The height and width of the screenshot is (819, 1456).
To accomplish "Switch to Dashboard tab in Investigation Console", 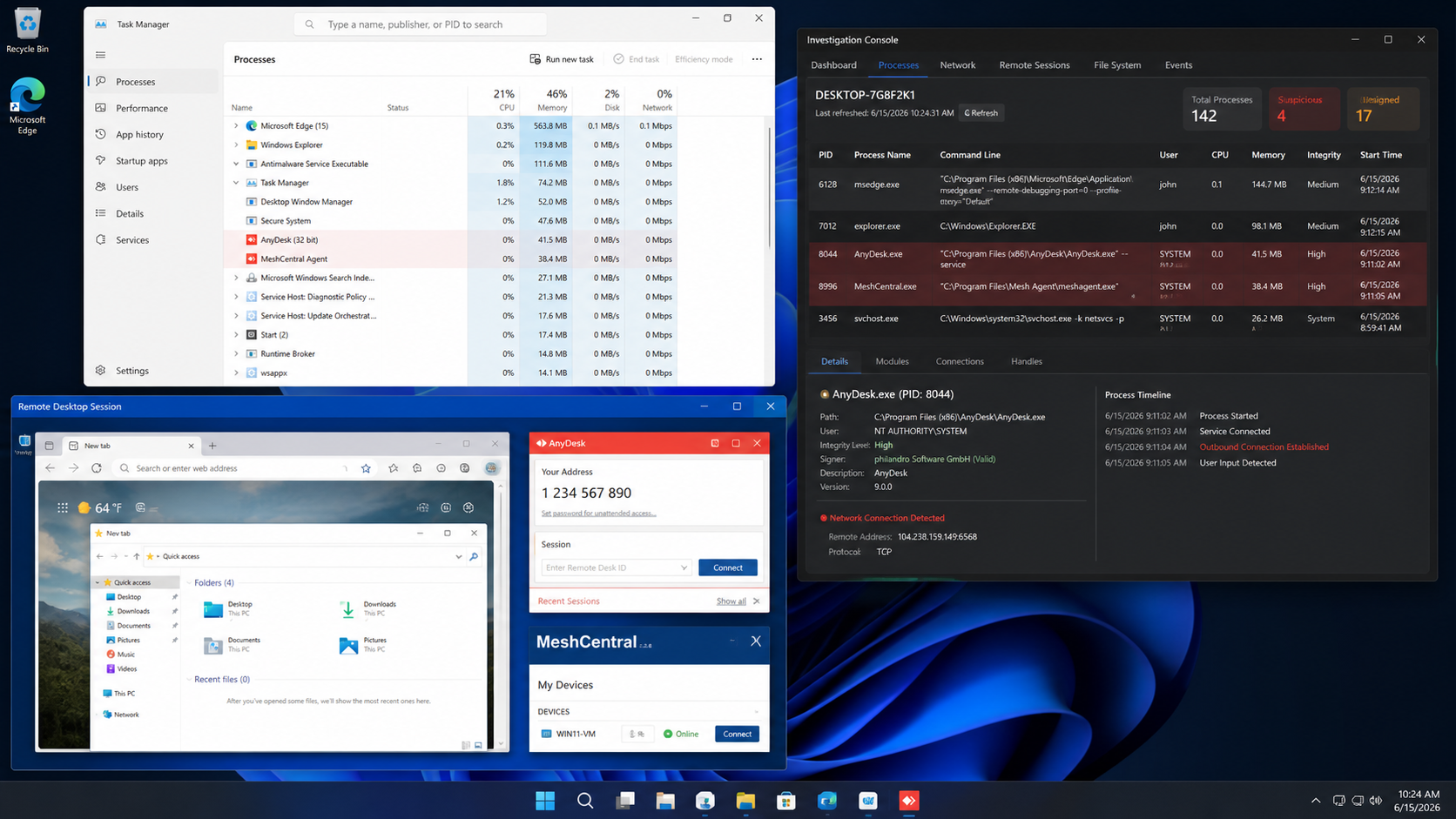I will tap(833, 65).
